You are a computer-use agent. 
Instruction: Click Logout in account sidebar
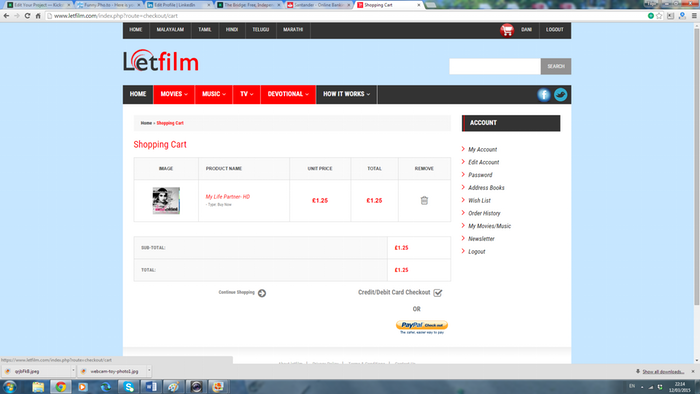point(476,252)
